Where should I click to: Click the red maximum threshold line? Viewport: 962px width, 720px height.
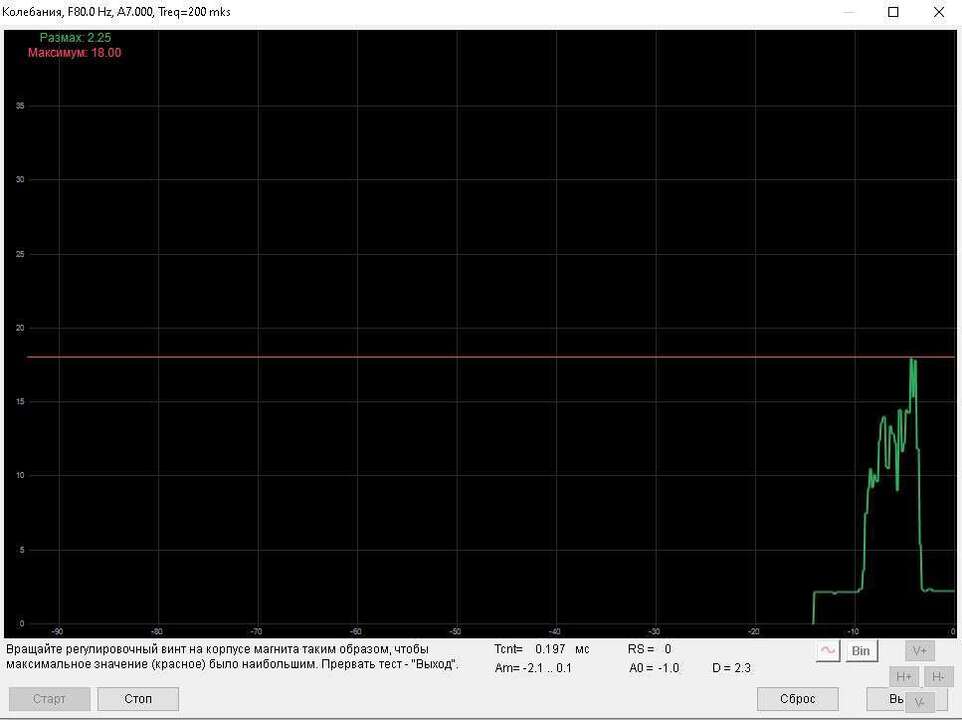[x=400, y=356]
